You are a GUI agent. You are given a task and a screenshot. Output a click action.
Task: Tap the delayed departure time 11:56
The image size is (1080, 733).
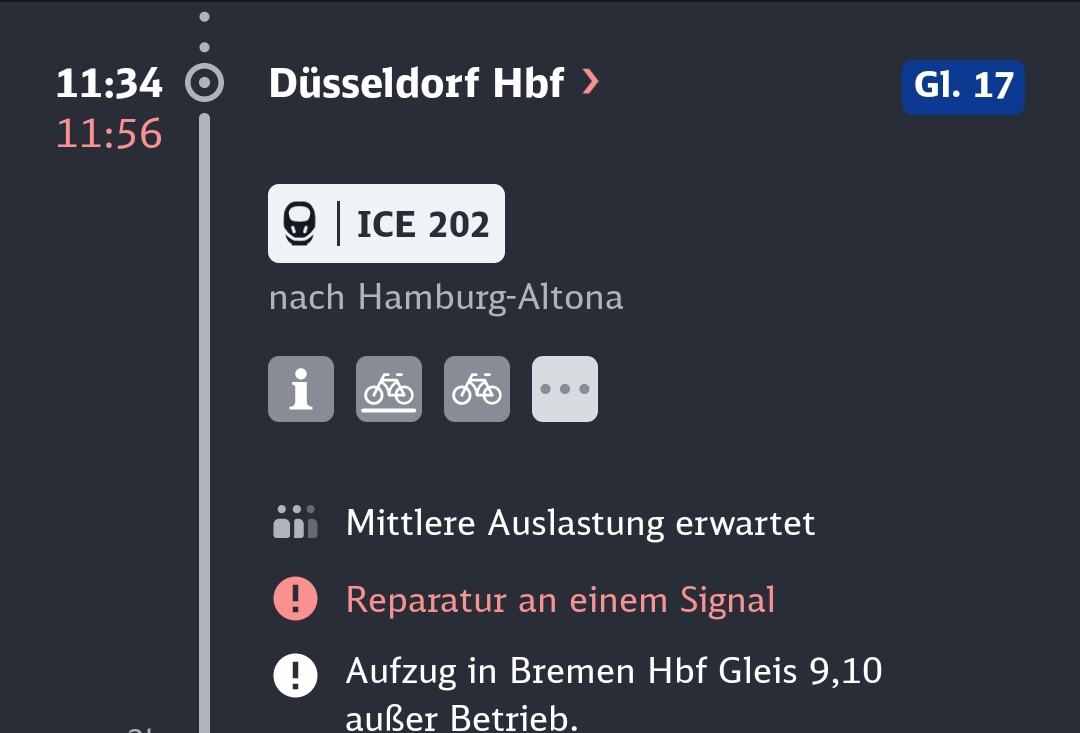(109, 134)
